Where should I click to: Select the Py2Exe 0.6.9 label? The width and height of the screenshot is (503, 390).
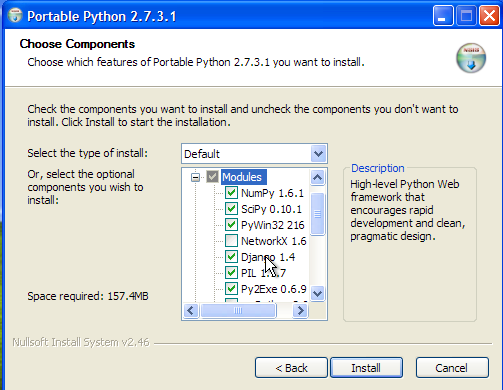(274, 289)
